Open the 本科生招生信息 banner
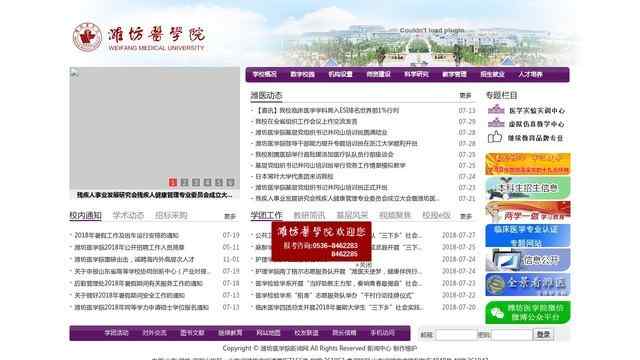The image size is (640, 360). click(528, 188)
